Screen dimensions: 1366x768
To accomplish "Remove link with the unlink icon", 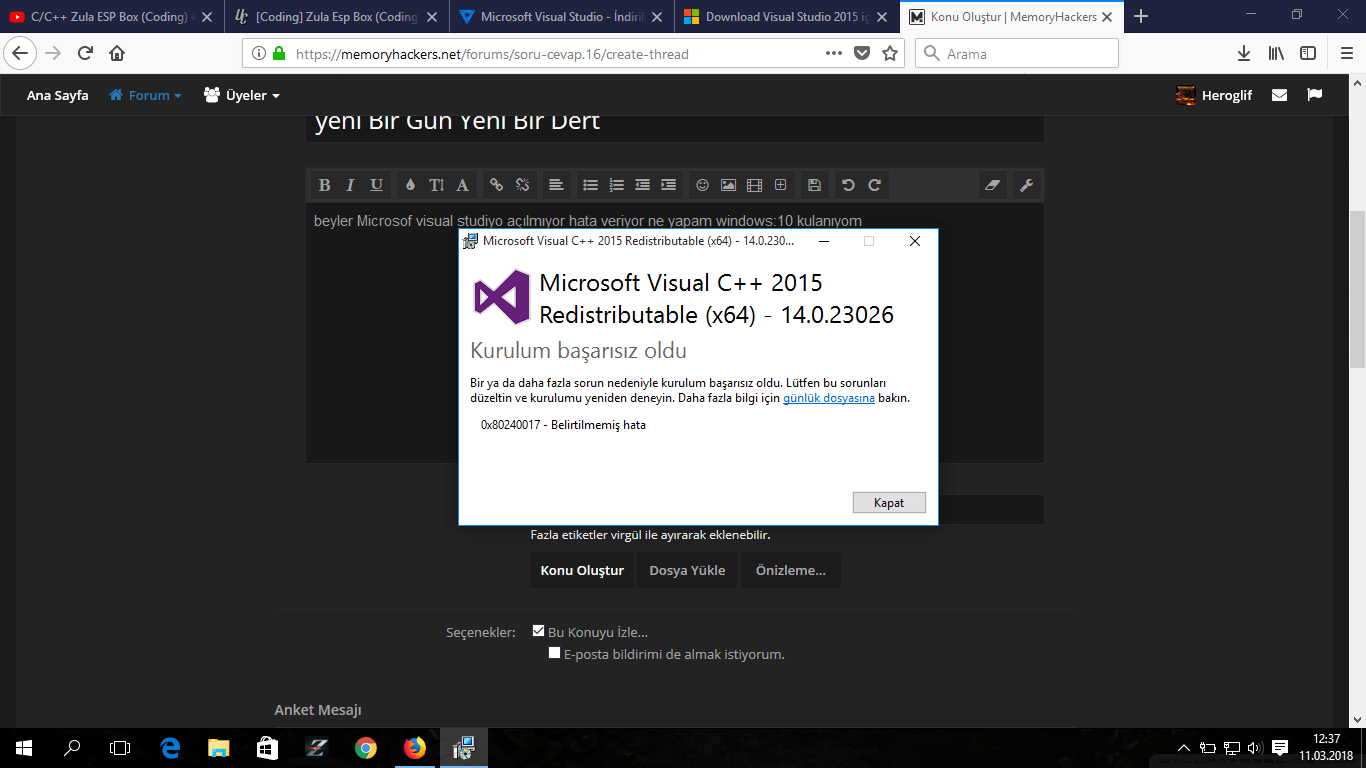I will [x=522, y=185].
